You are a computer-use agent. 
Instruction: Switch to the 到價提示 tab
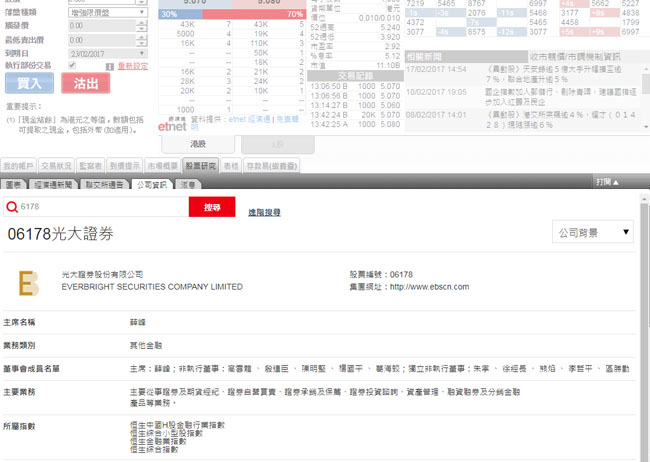pos(125,166)
